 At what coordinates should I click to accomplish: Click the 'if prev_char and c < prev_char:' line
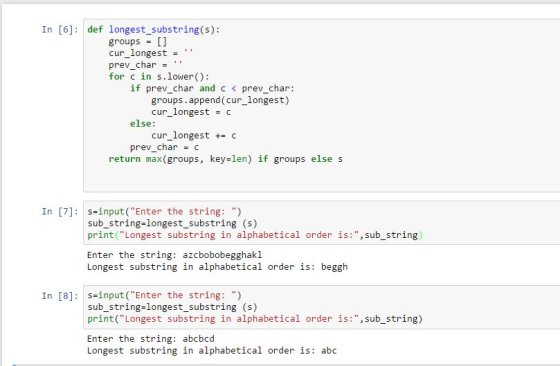[x=212, y=89]
